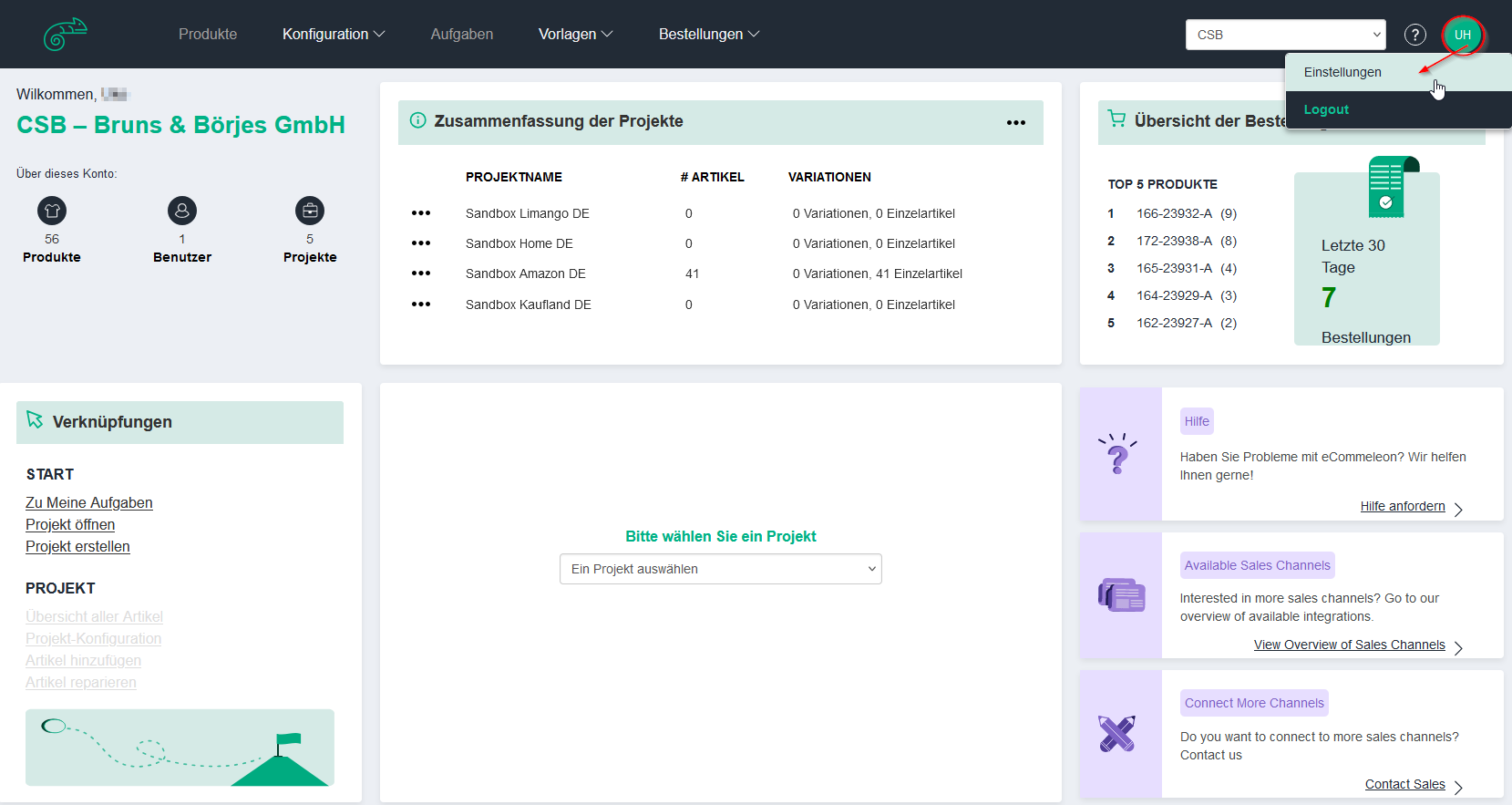
Task: Click arrow next to Hilfe anfordern
Action: pos(1458,509)
